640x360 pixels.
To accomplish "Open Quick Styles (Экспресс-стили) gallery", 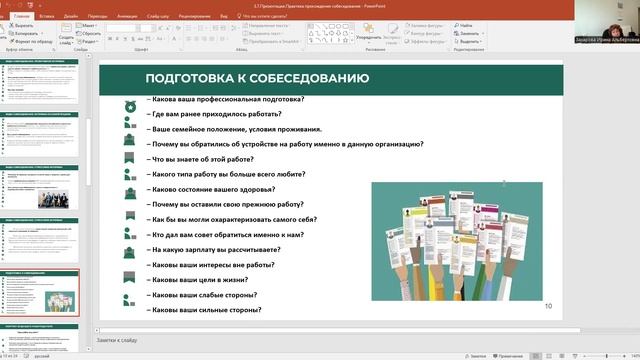I will (x=392, y=34).
